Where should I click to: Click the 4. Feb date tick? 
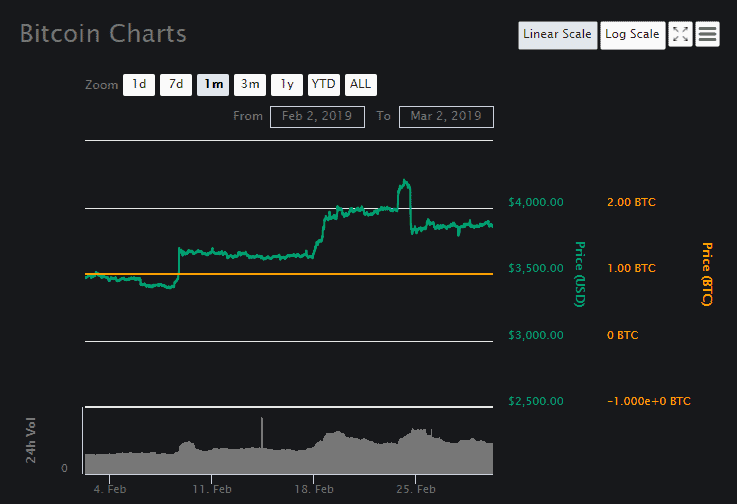point(110,489)
